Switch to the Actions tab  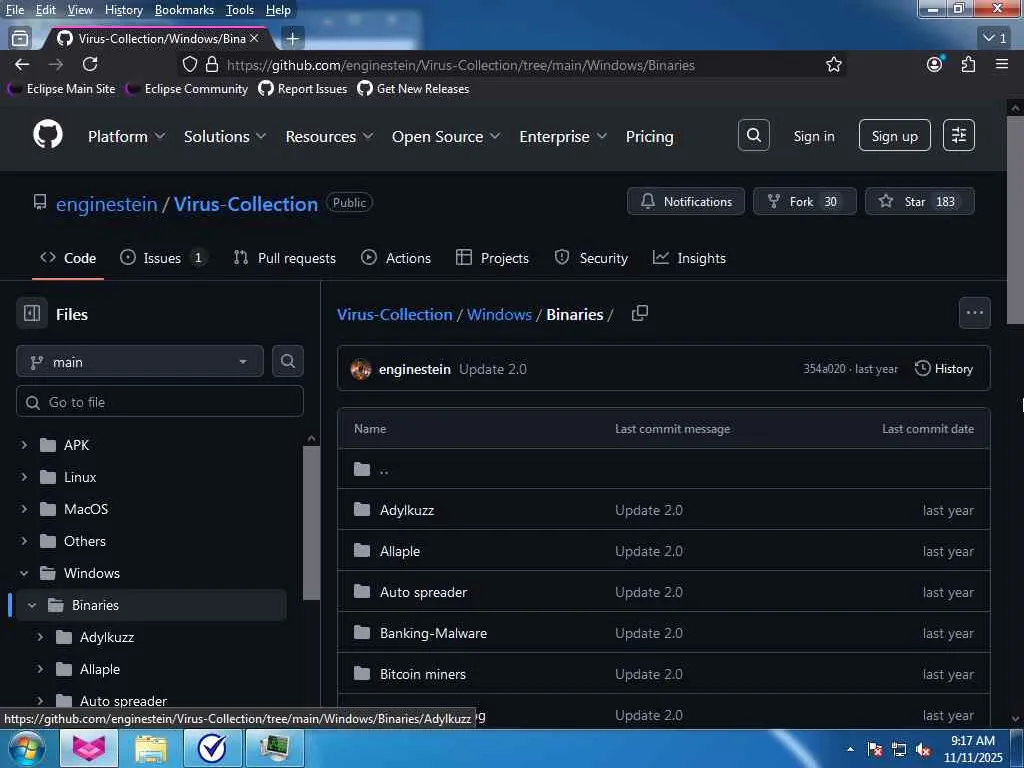tap(396, 258)
